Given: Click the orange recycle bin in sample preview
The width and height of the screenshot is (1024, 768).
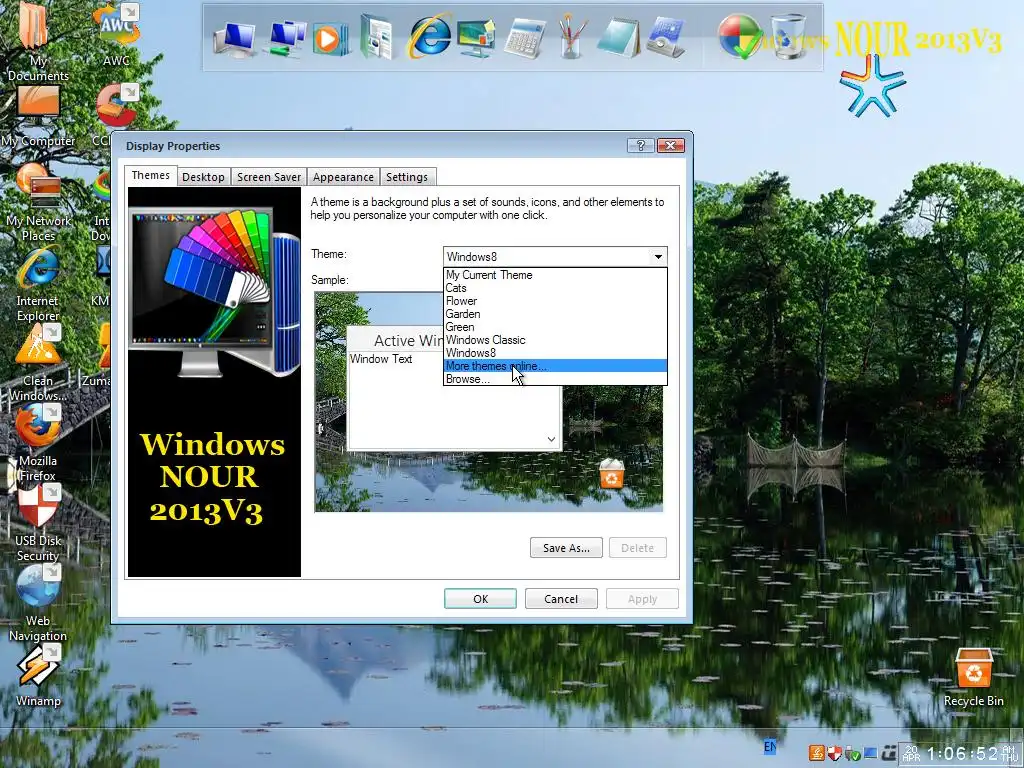Looking at the screenshot, I should coord(611,473).
